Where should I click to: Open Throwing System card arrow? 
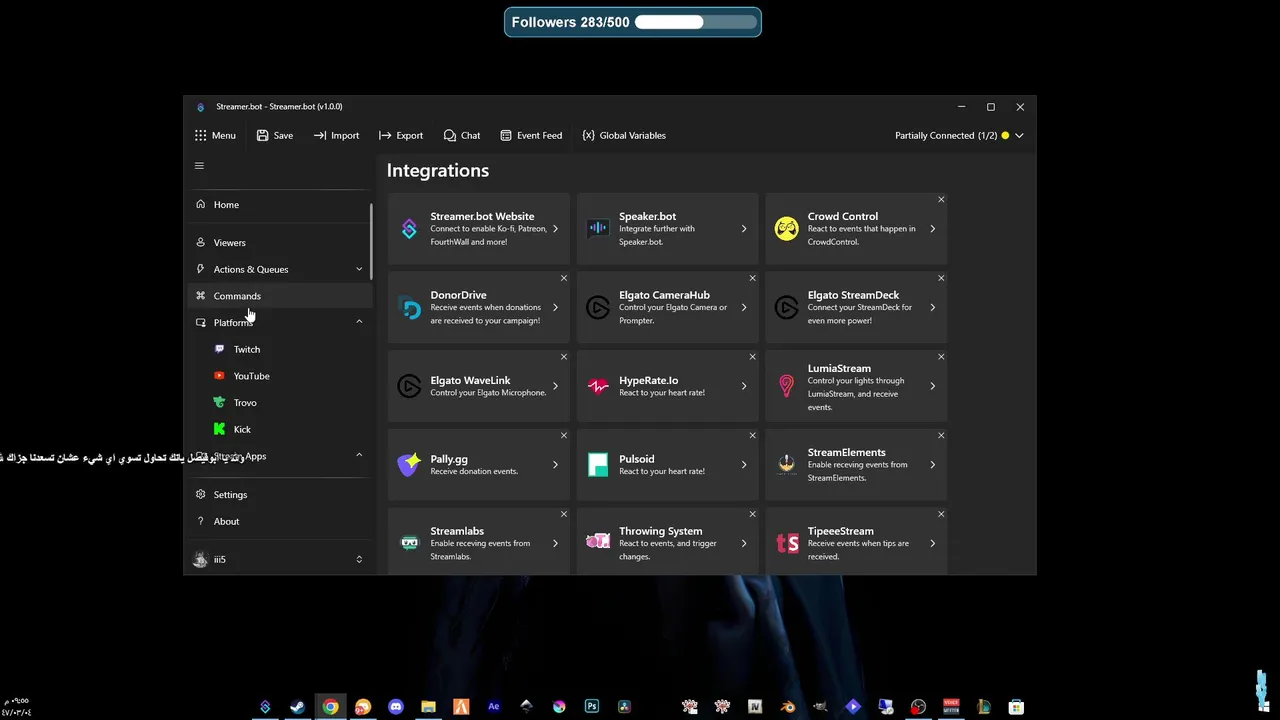point(744,543)
